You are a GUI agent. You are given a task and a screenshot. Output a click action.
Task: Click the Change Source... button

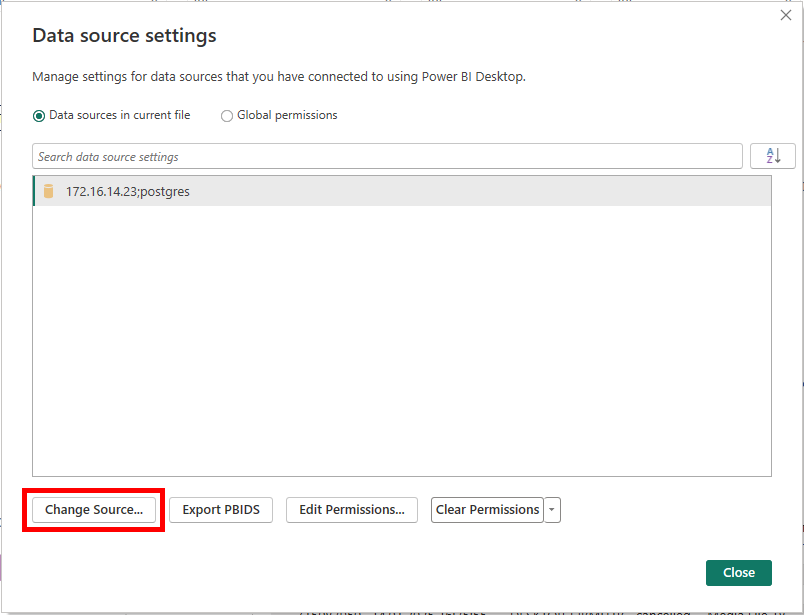94,510
